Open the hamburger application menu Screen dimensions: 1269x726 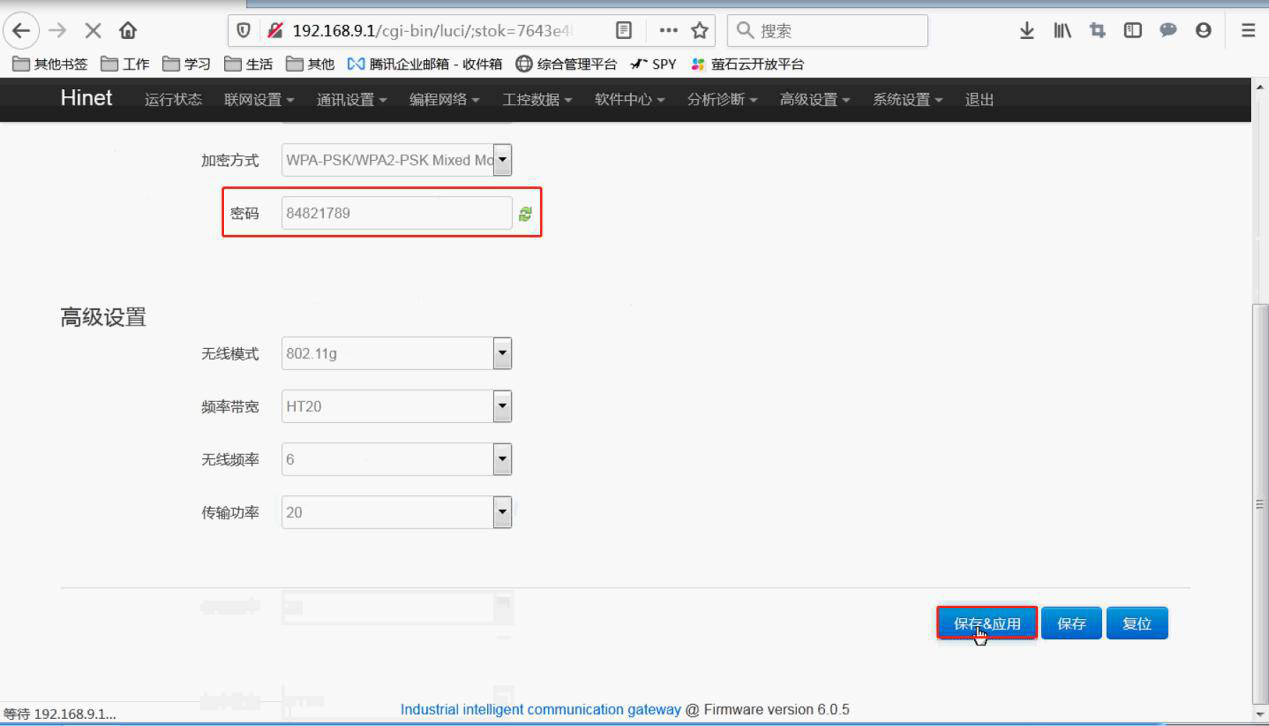point(1248,31)
